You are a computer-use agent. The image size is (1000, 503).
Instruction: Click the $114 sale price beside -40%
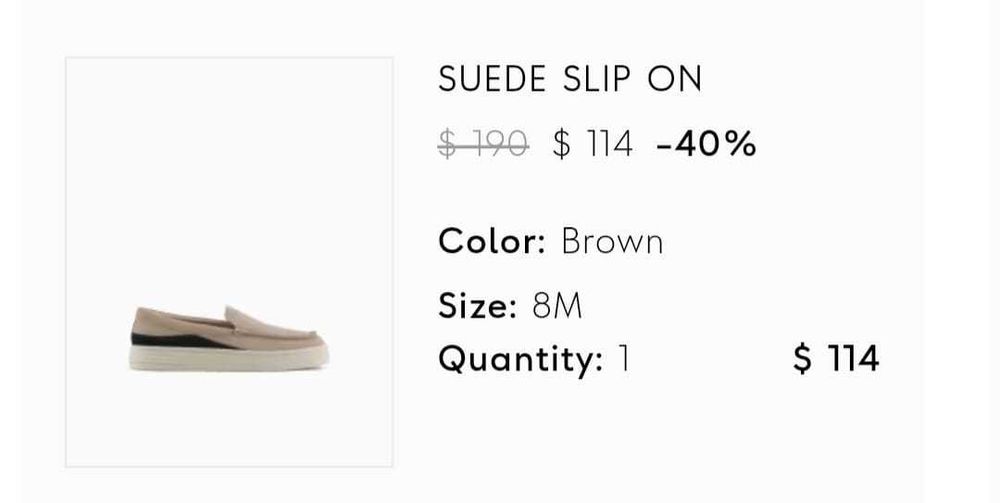pyautogui.click(x=593, y=145)
